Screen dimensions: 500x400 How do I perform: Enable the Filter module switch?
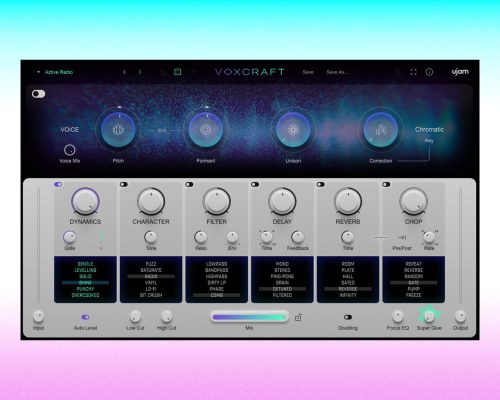pyautogui.click(x=189, y=184)
